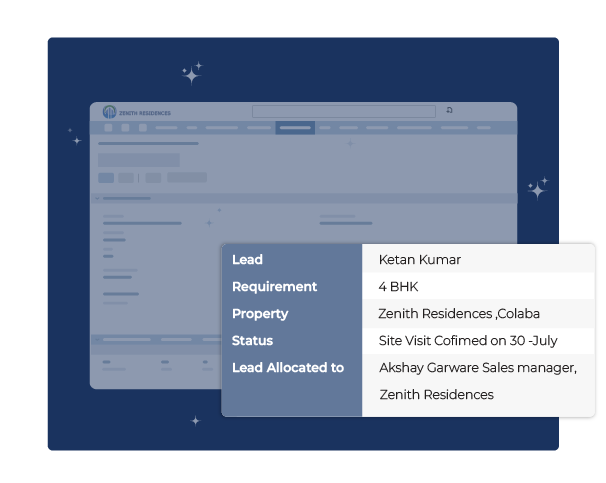Select the Requirement row label
606x483 pixels.
[x=274, y=287]
